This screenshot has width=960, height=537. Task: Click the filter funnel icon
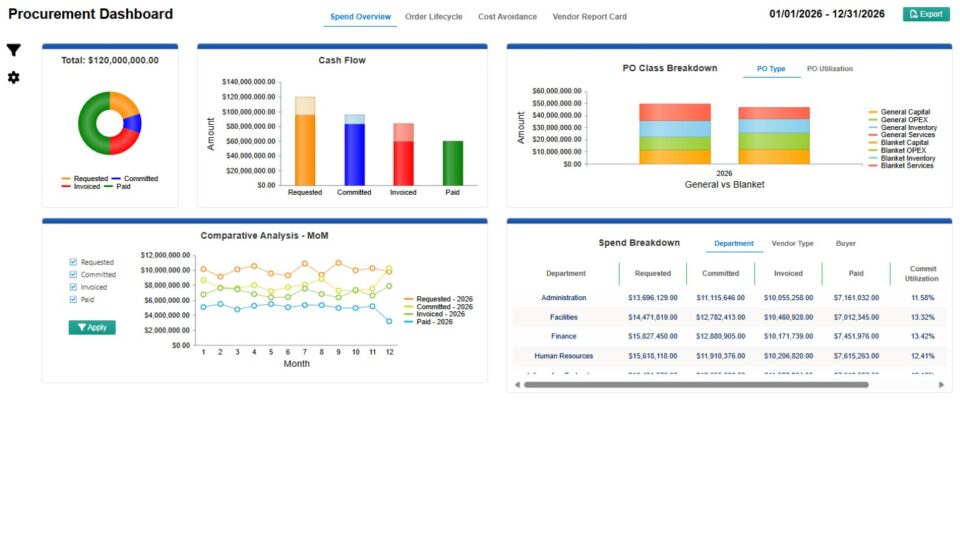coord(13,50)
